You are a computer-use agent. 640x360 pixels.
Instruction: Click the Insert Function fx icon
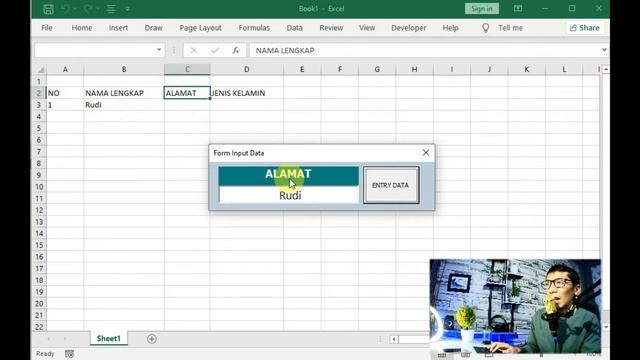coord(236,50)
